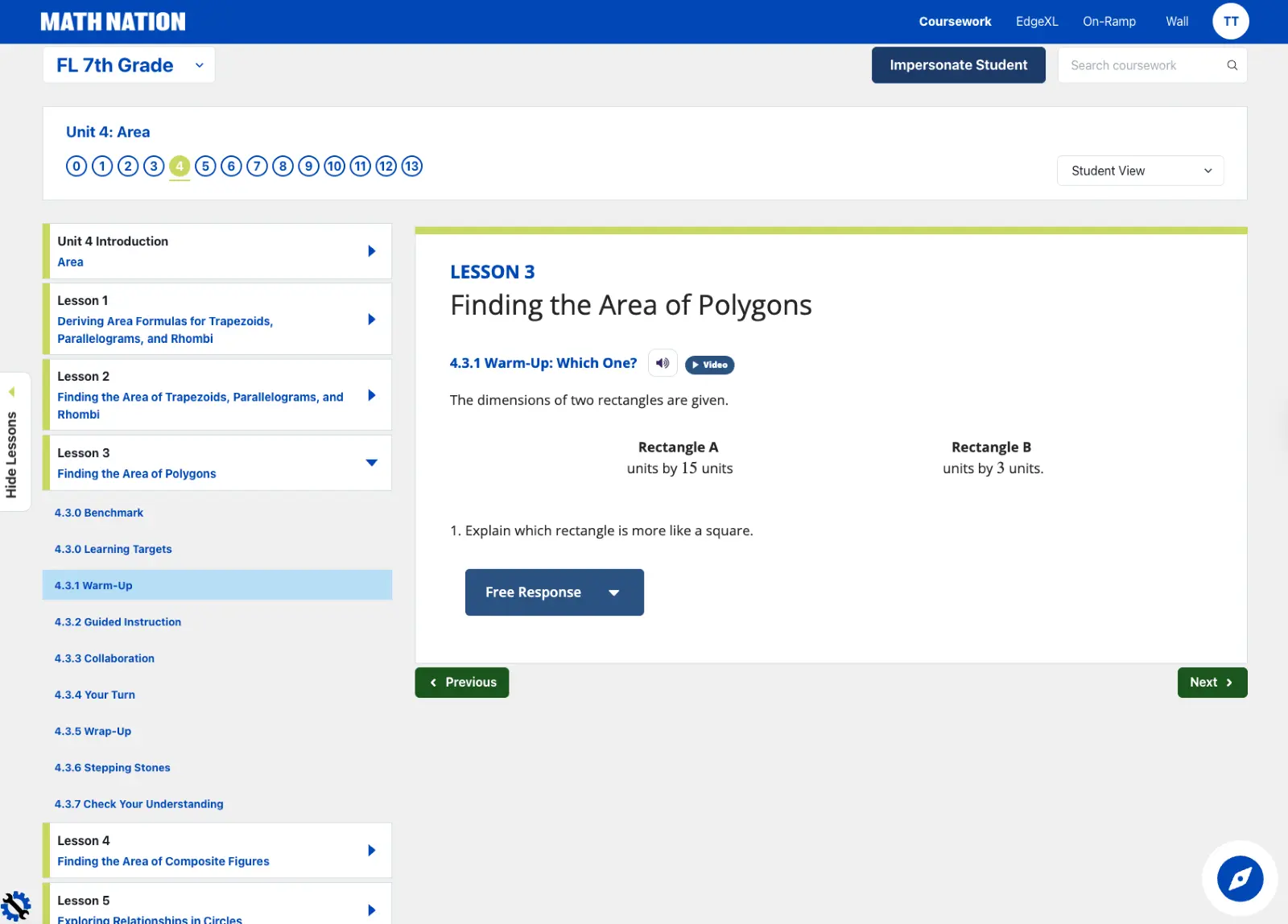Jump to section 0 circle in Unit 4

point(76,167)
